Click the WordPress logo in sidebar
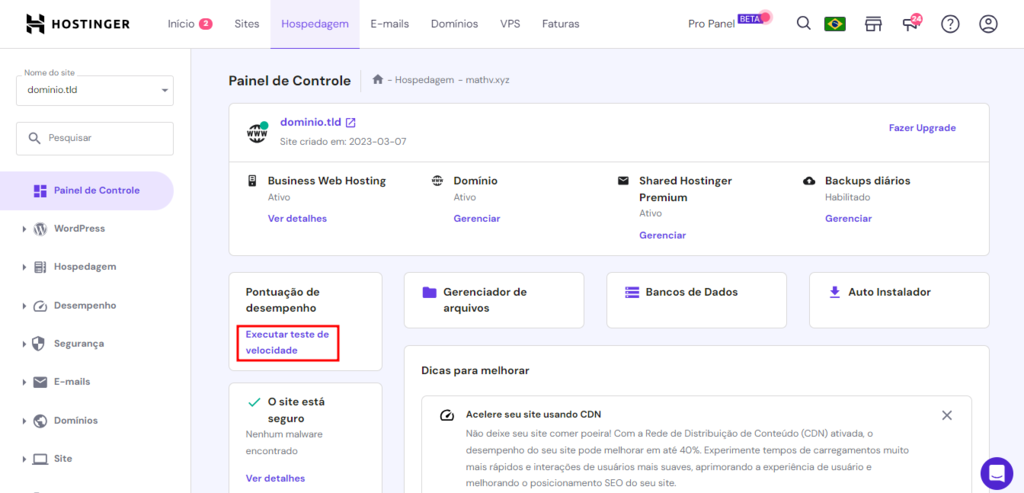This screenshot has height=493, width=1024. click(x=40, y=229)
